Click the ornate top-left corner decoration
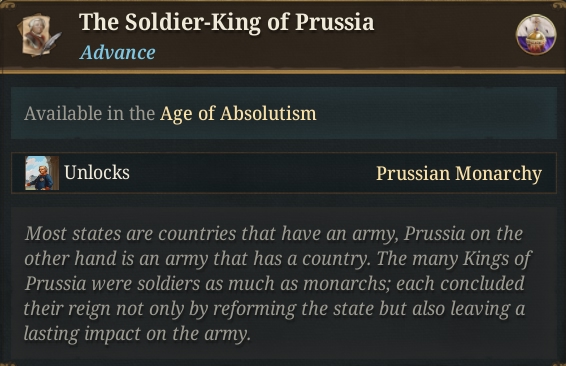 8,5
